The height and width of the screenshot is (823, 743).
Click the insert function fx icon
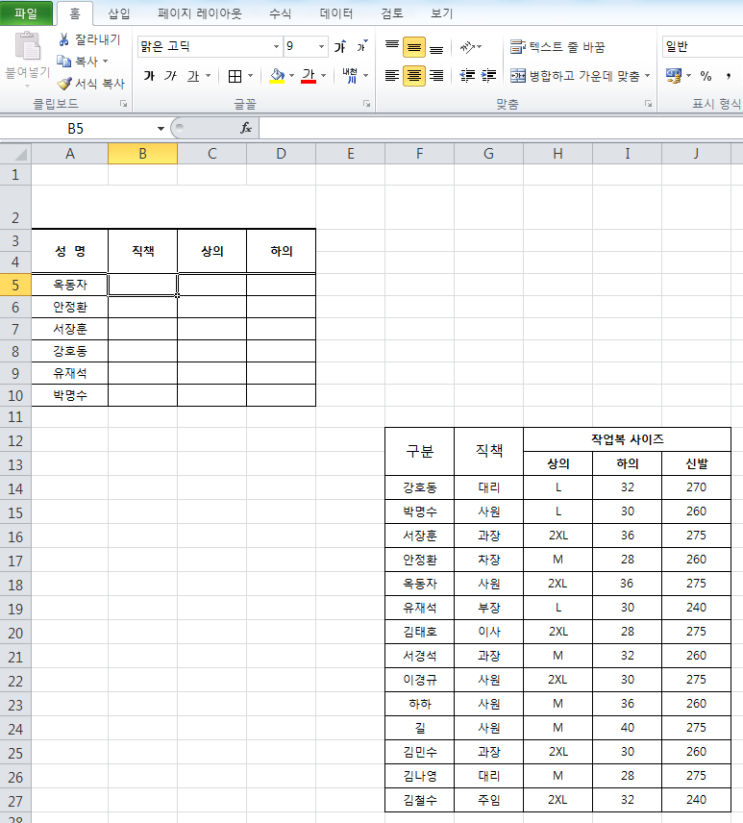tap(246, 128)
